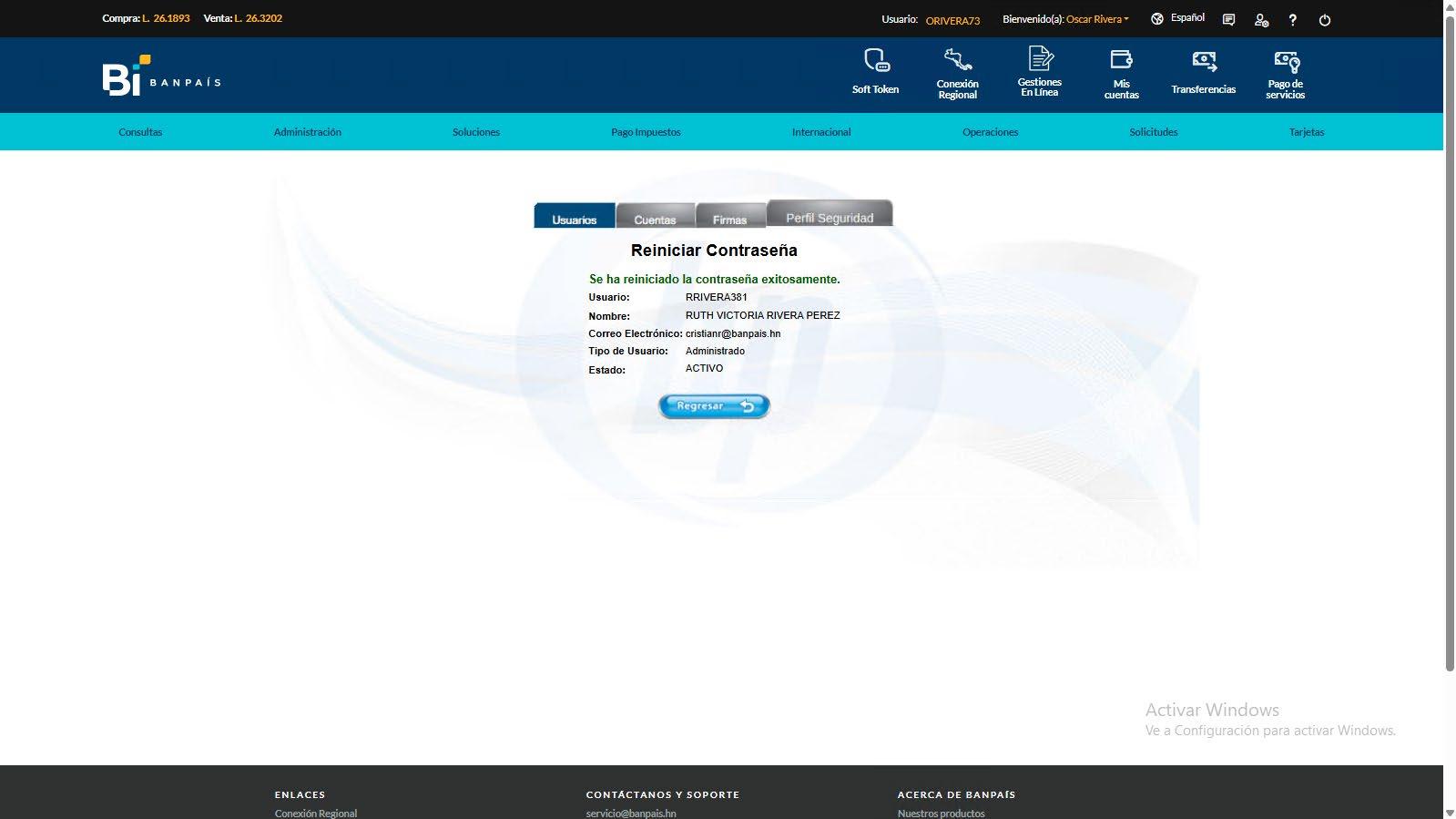Viewport: 1456px width, 819px height.
Task: Click the help question mark icon
Action: pyautogui.click(x=1292, y=19)
